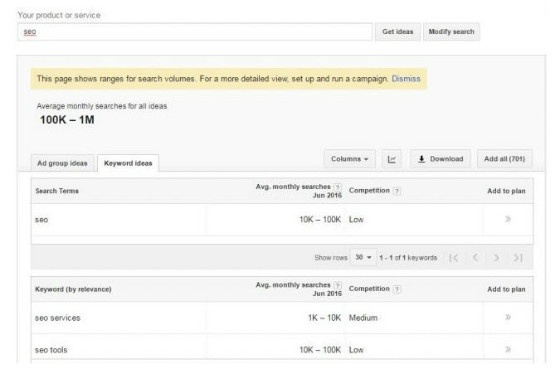Switch to Ad group ideas tab
This screenshot has height=369, width=560.
point(62,163)
